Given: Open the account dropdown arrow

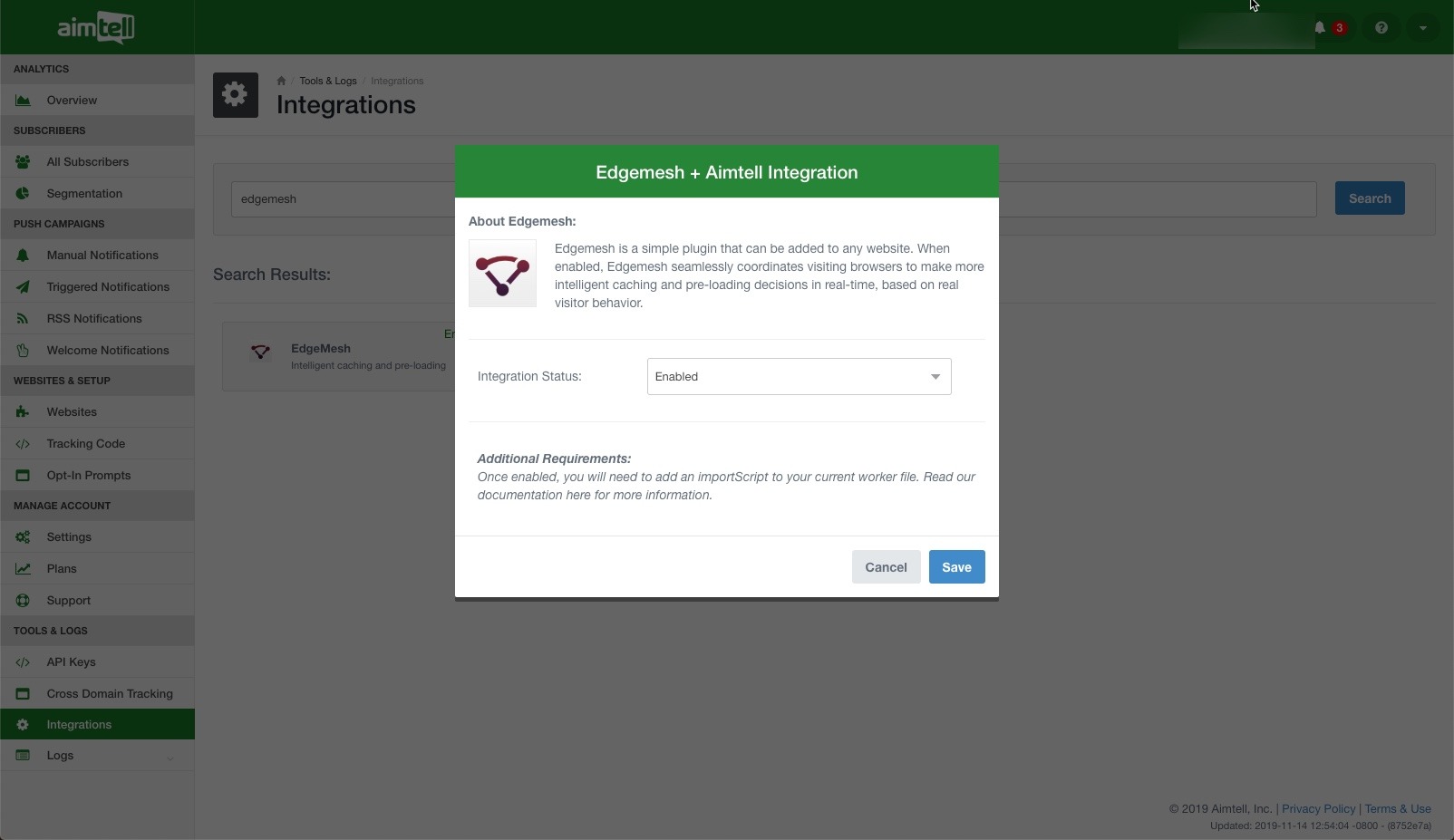Looking at the screenshot, I should [x=1422, y=28].
